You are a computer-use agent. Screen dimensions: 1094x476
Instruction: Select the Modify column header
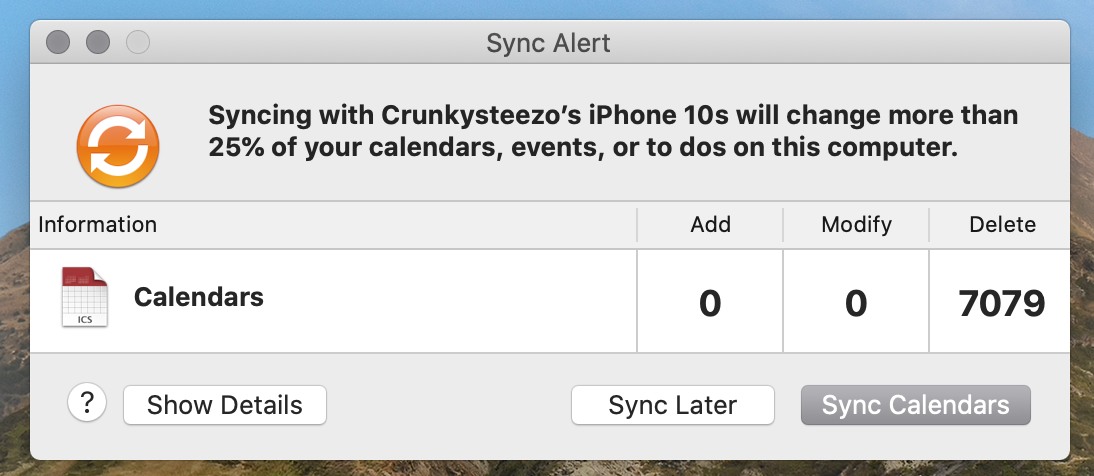tap(856, 225)
